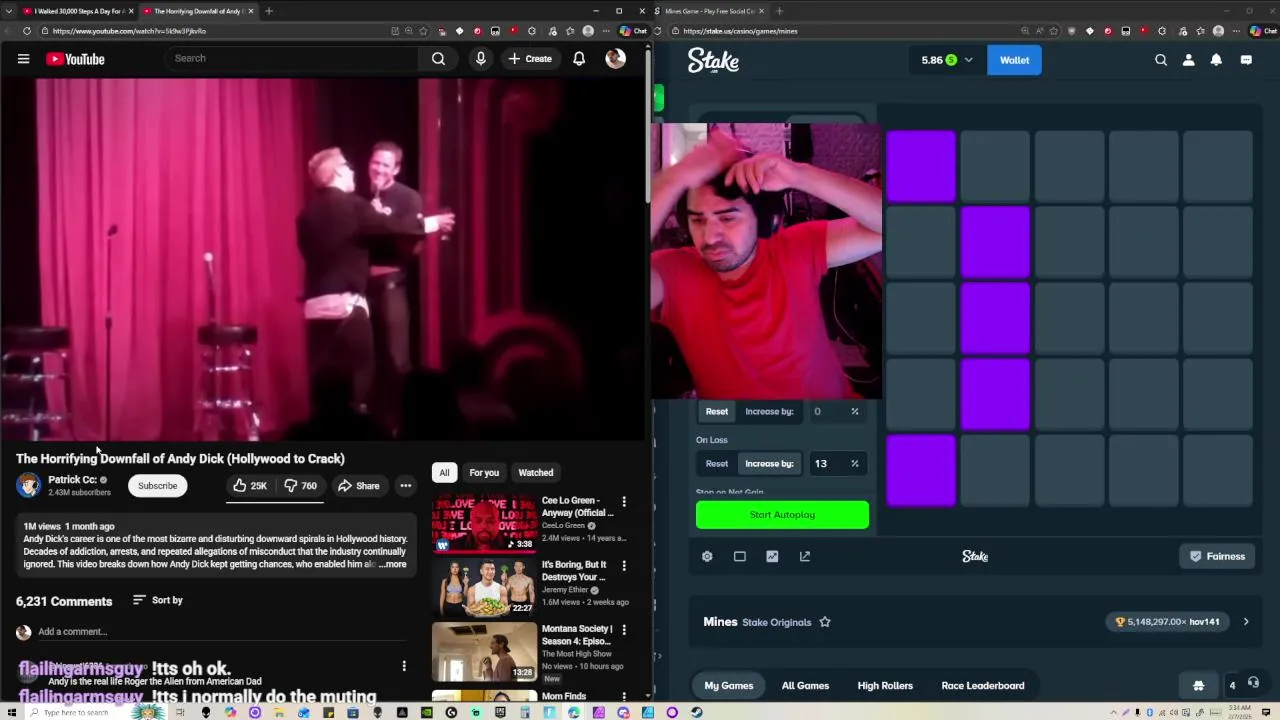1280x720 pixels.
Task: Expand description with ...more
Action: tap(393, 565)
